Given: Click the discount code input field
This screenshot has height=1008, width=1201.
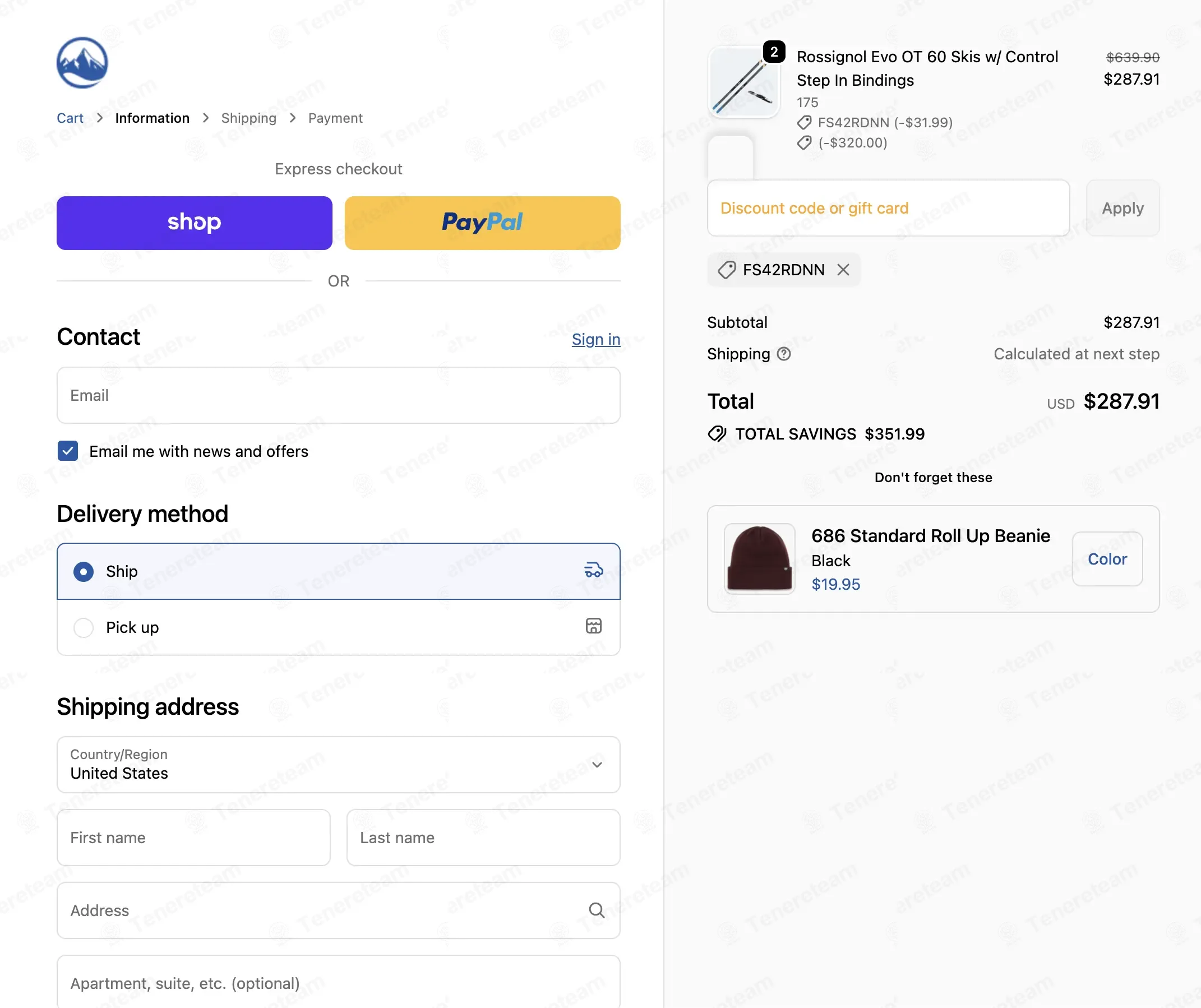Looking at the screenshot, I should tap(888, 208).
